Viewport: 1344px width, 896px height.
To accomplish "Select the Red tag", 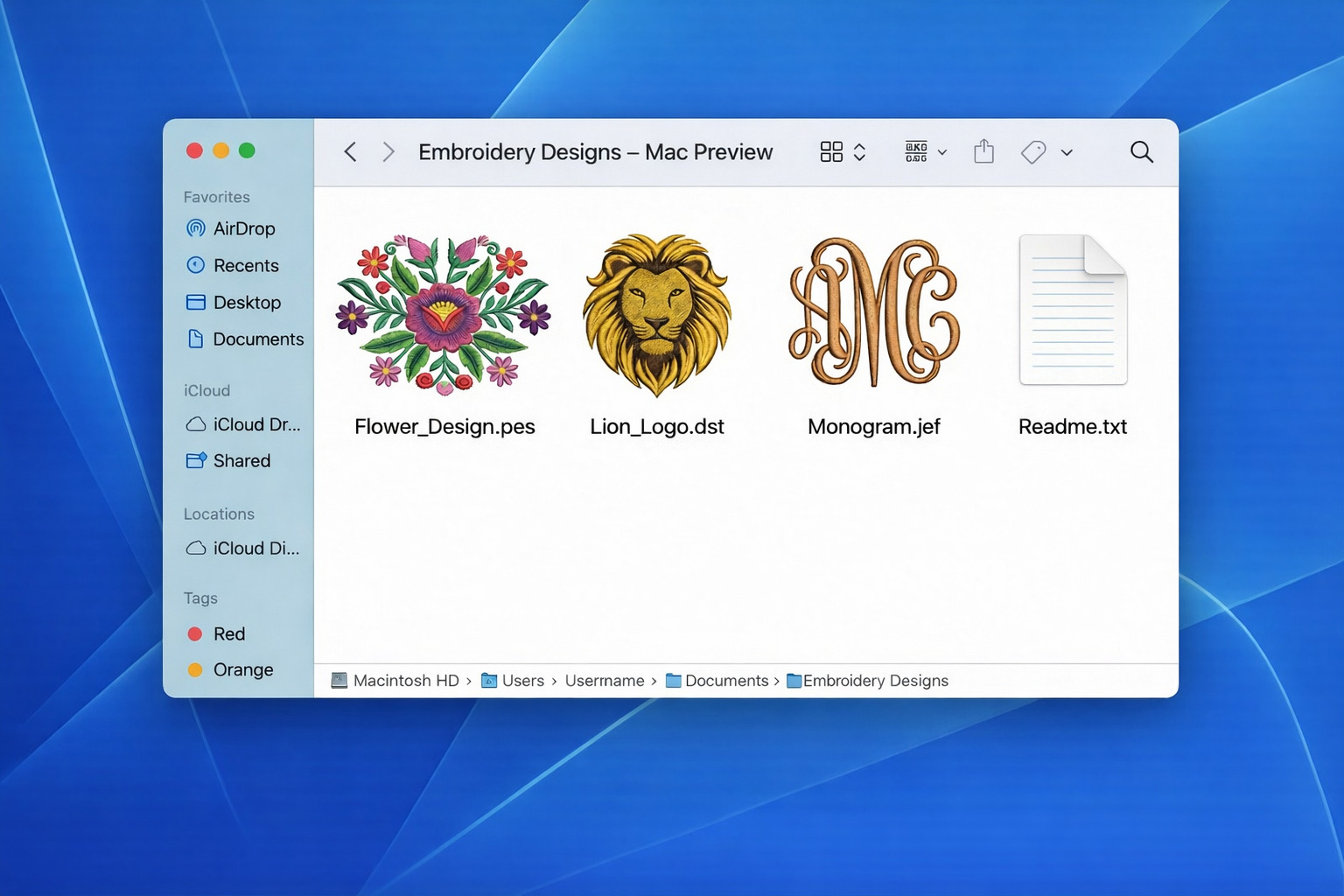I will click(229, 633).
